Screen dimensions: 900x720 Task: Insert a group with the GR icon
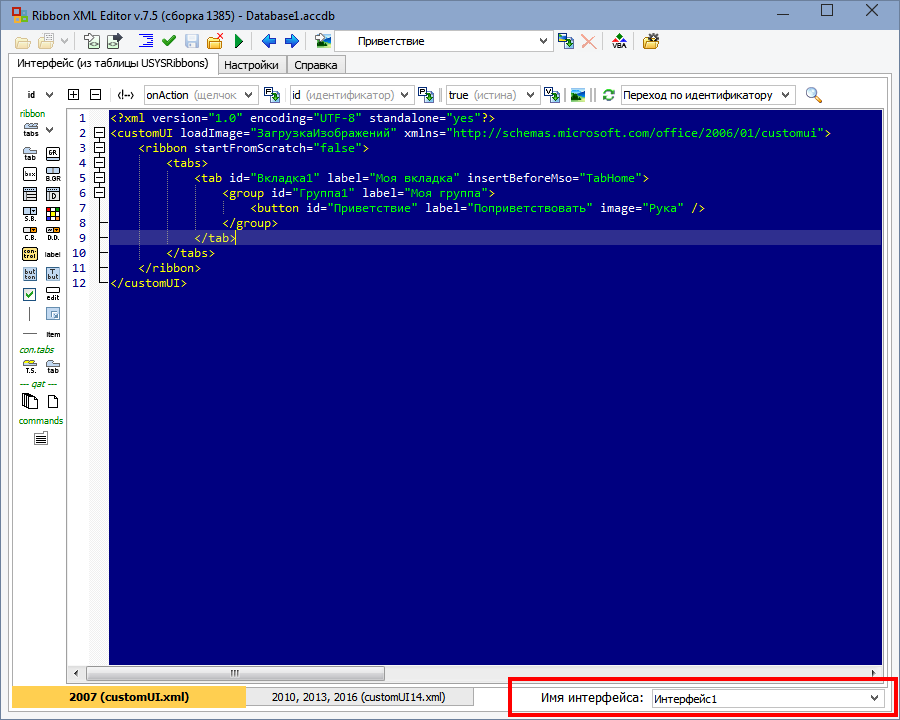(x=53, y=153)
